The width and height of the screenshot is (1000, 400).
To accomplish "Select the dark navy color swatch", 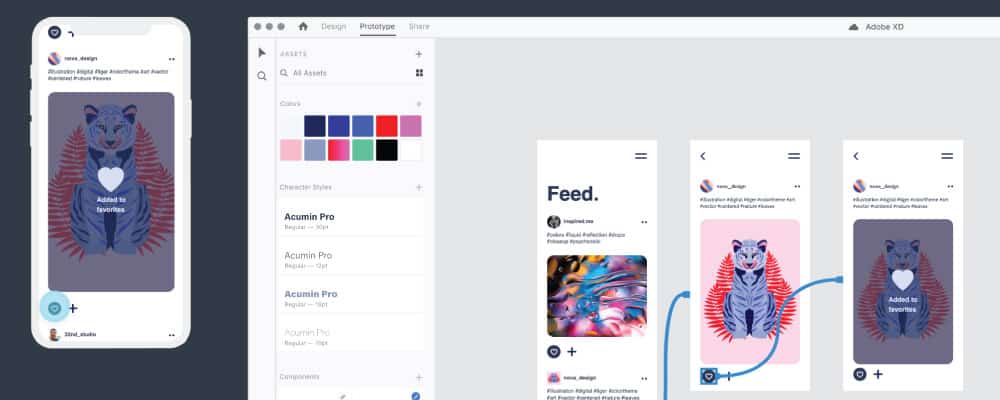I will [x=315, y=126].
